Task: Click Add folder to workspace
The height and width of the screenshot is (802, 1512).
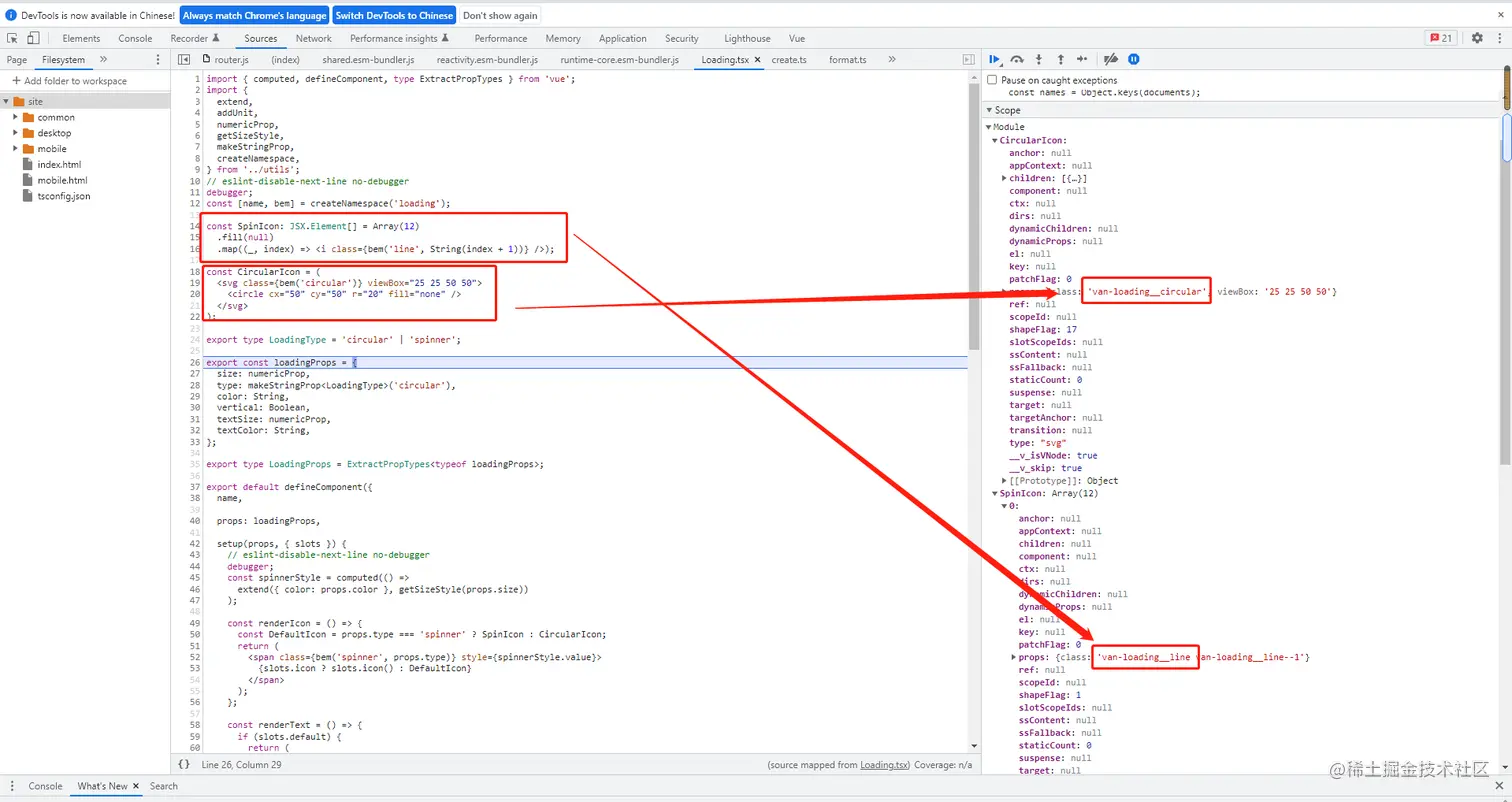Action: (69, 81)
